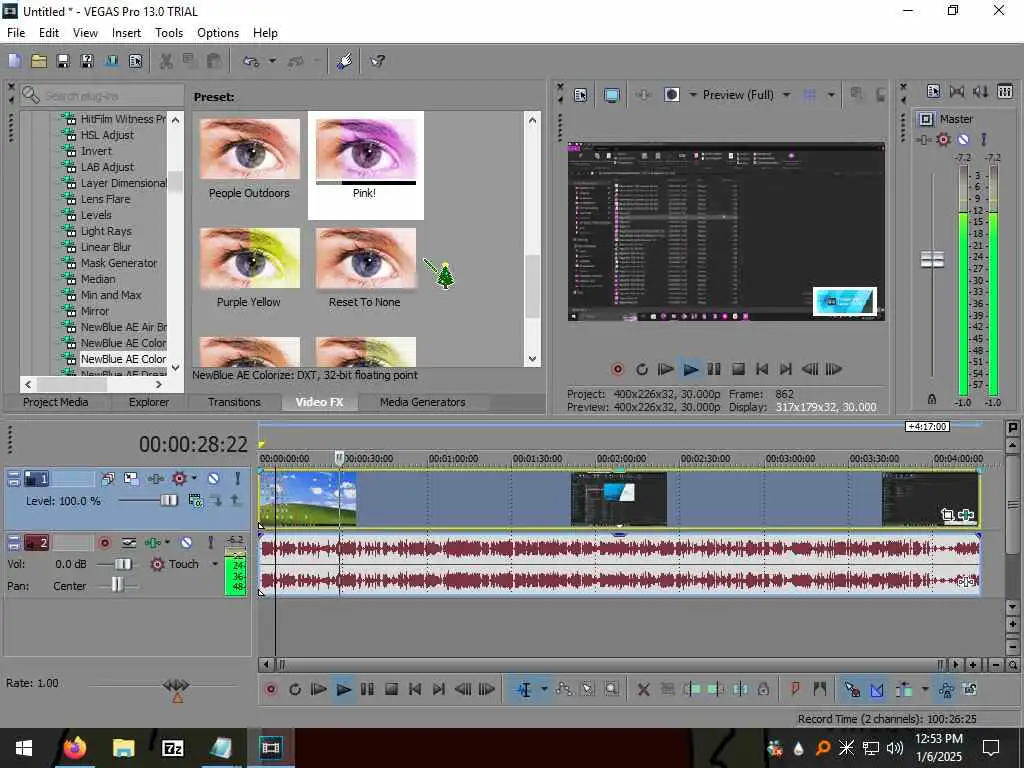The width and height of the screenshot is (1024, 768).
Task: Solo audio track 2
Action: pos(210,543)
